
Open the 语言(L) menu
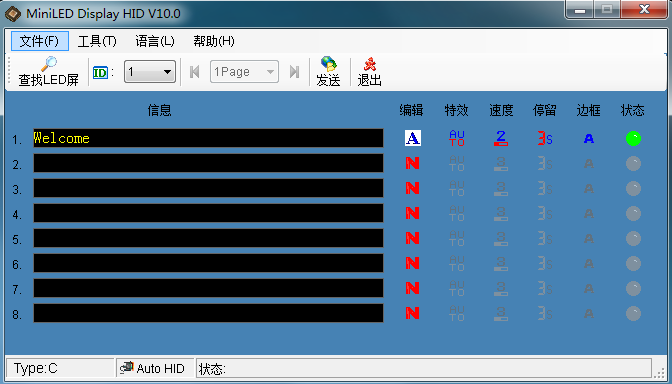pos(155,41)
